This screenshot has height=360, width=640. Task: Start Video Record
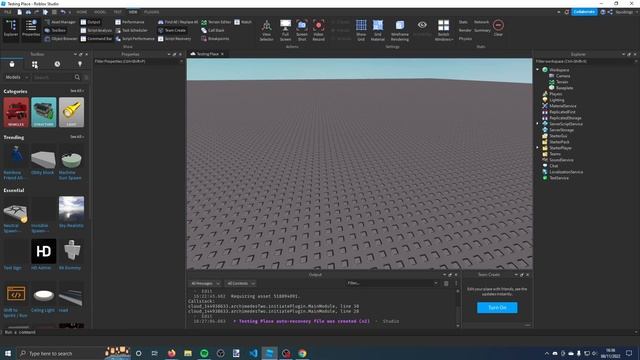point(319,31)
